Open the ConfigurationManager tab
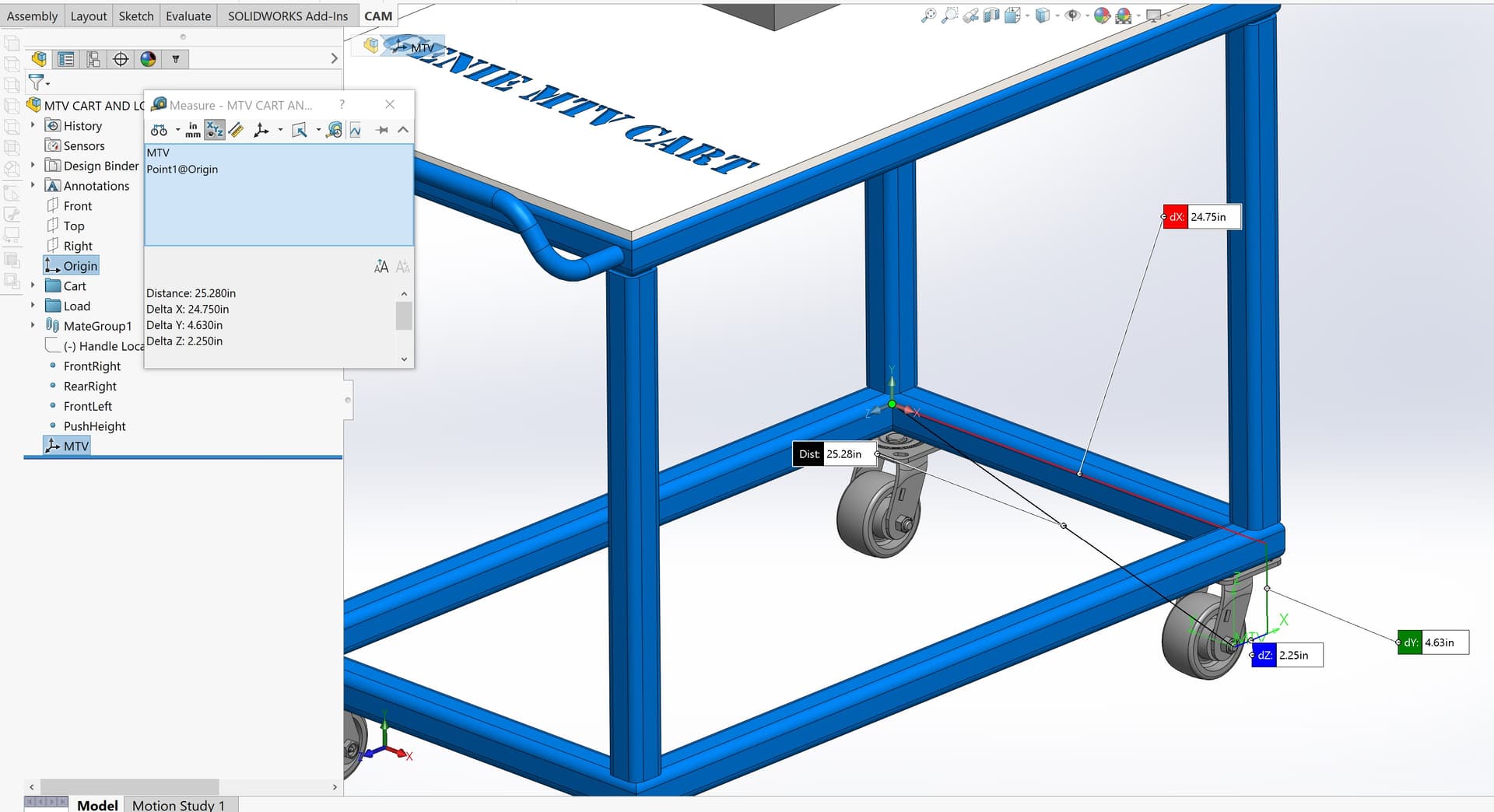This screenshot has height=812, width=1494. point(93,59)
